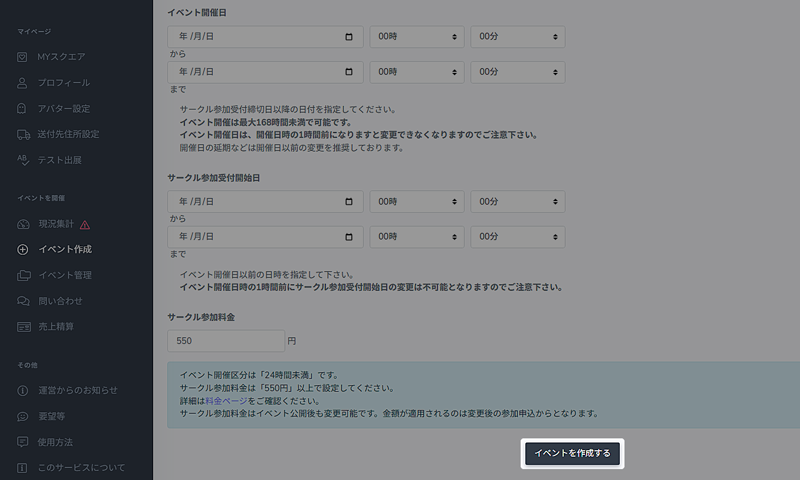Click the イベント管理 folder icon

(22, 275)
